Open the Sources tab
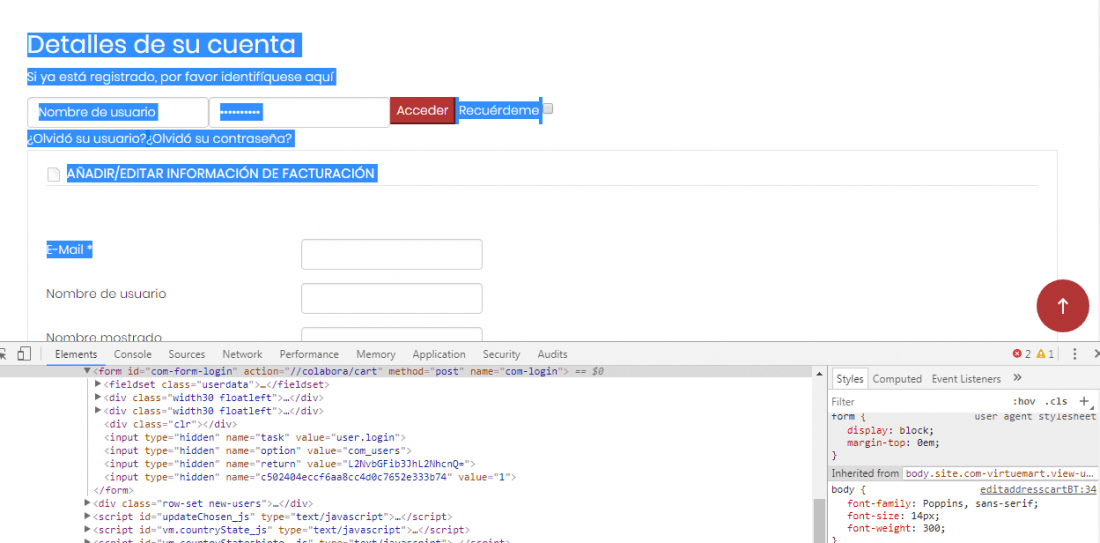 coord(187,354)
